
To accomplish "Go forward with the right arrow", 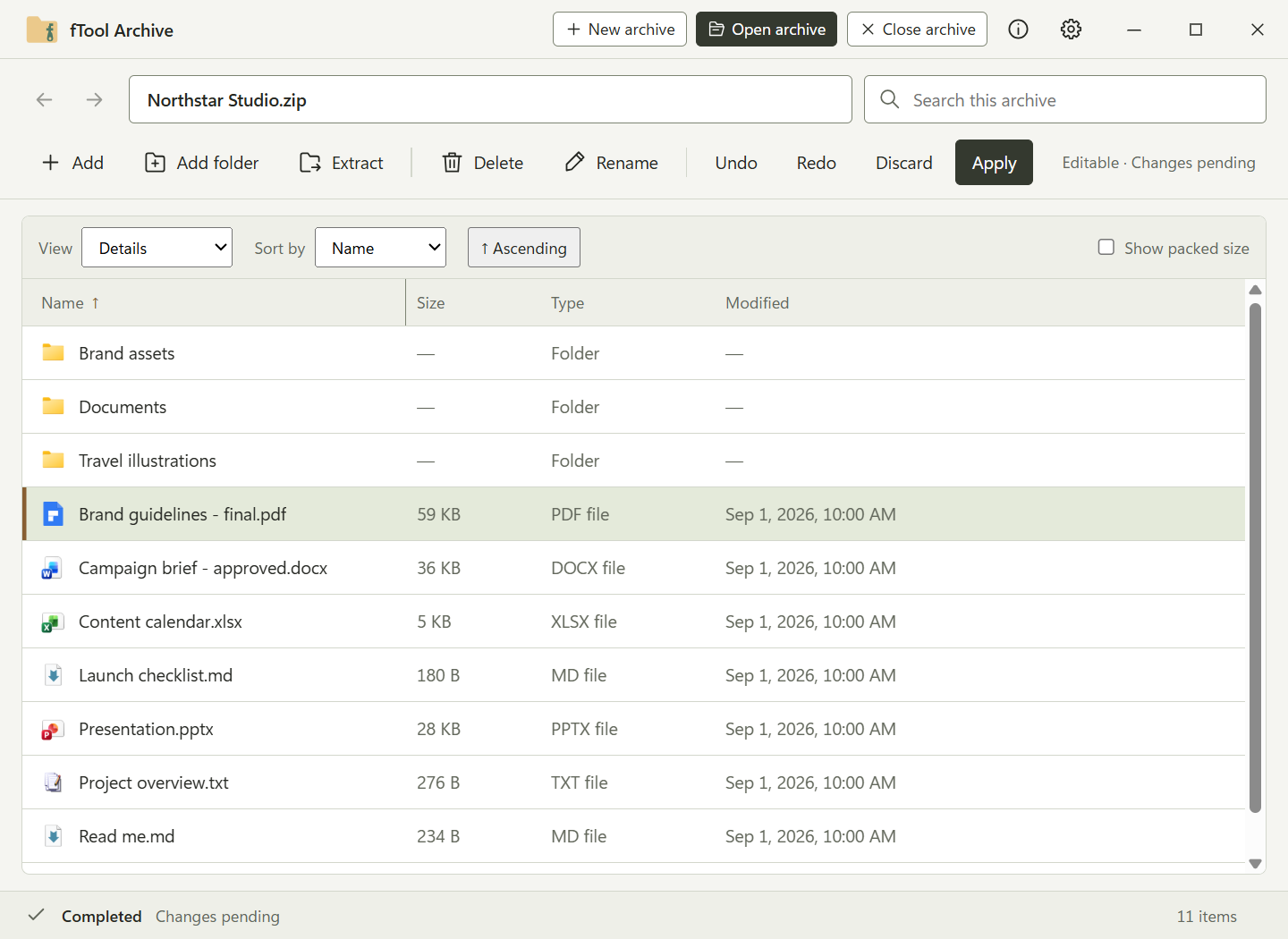I will (x=95, y=99).
